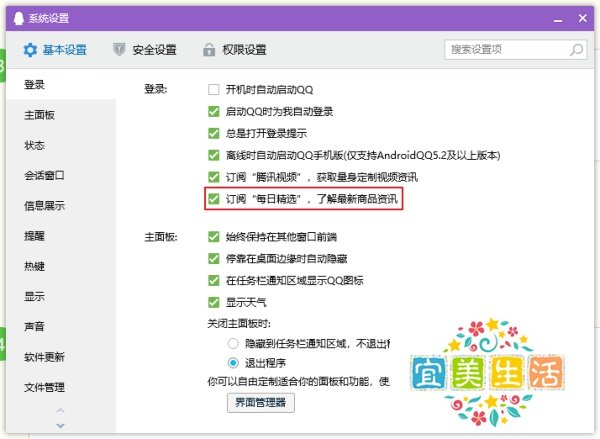Image resolution: width=600 pixels, height=439 pixels.
Task: Toggle 离线时自动启动QQ手机版 checkbox
Action: (214, 155)
